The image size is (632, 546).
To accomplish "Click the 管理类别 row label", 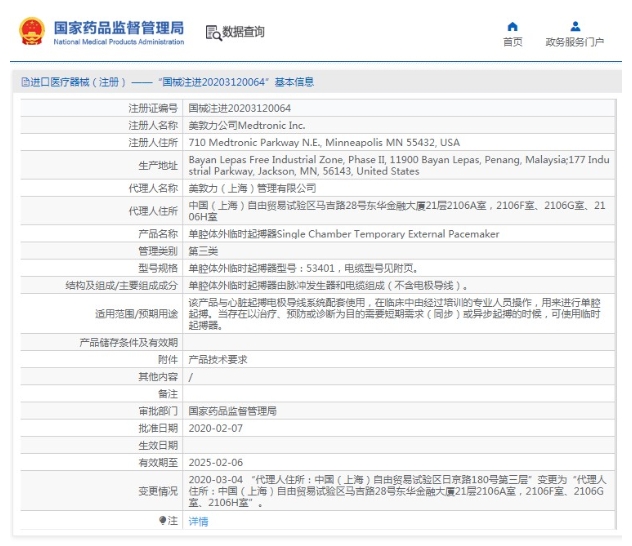I will click(158, 251).
